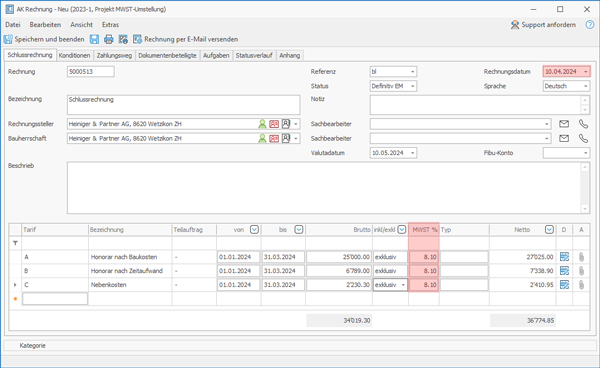Screen dimensions: 600x368
Task: Open the Ansicht menu
Action: click(81, 24)
